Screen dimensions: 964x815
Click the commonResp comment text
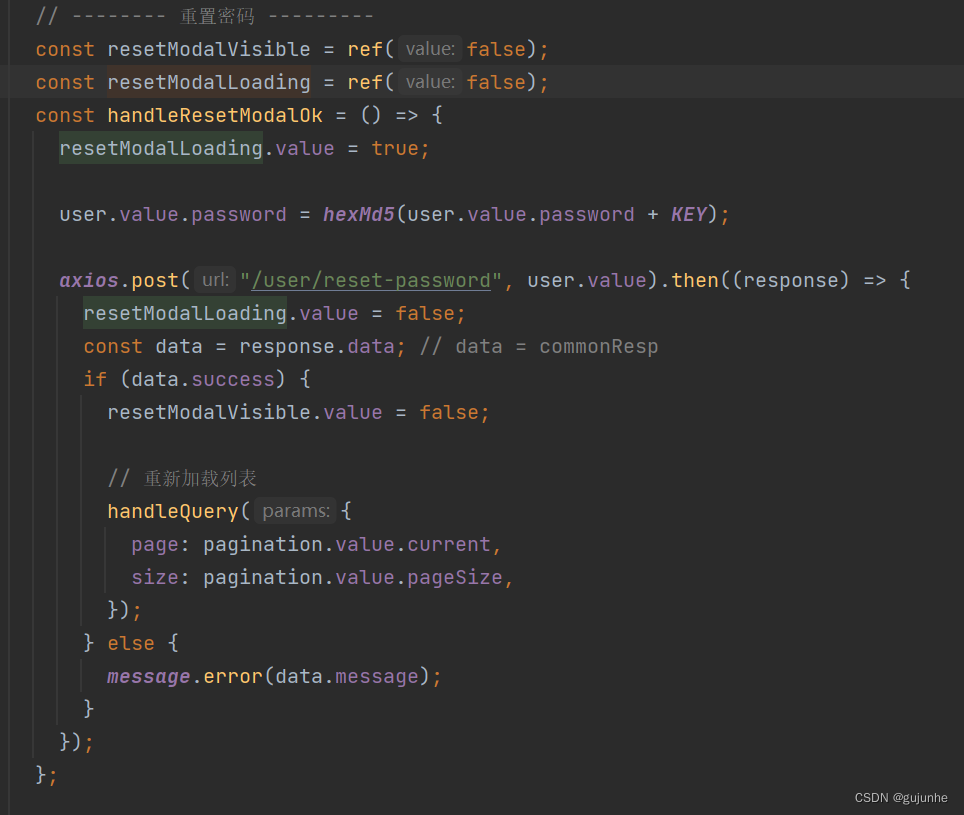click(599, 346)
